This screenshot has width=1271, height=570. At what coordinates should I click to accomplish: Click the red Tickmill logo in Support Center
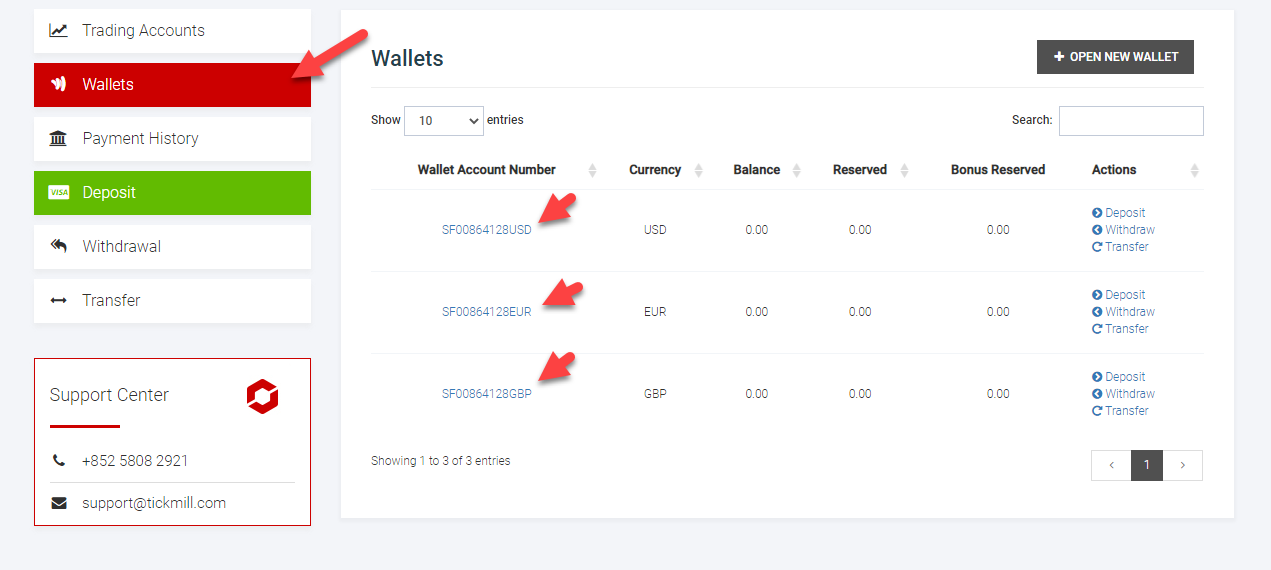(x=263, y=397)
